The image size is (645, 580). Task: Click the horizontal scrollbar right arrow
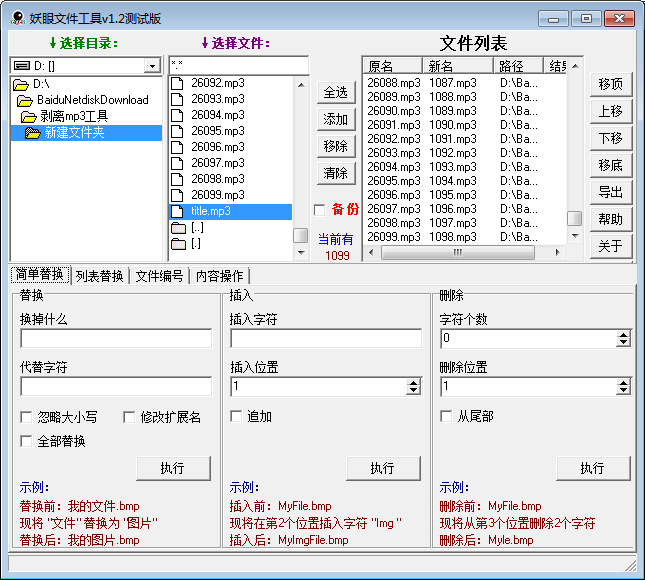(x=558, y=252)
